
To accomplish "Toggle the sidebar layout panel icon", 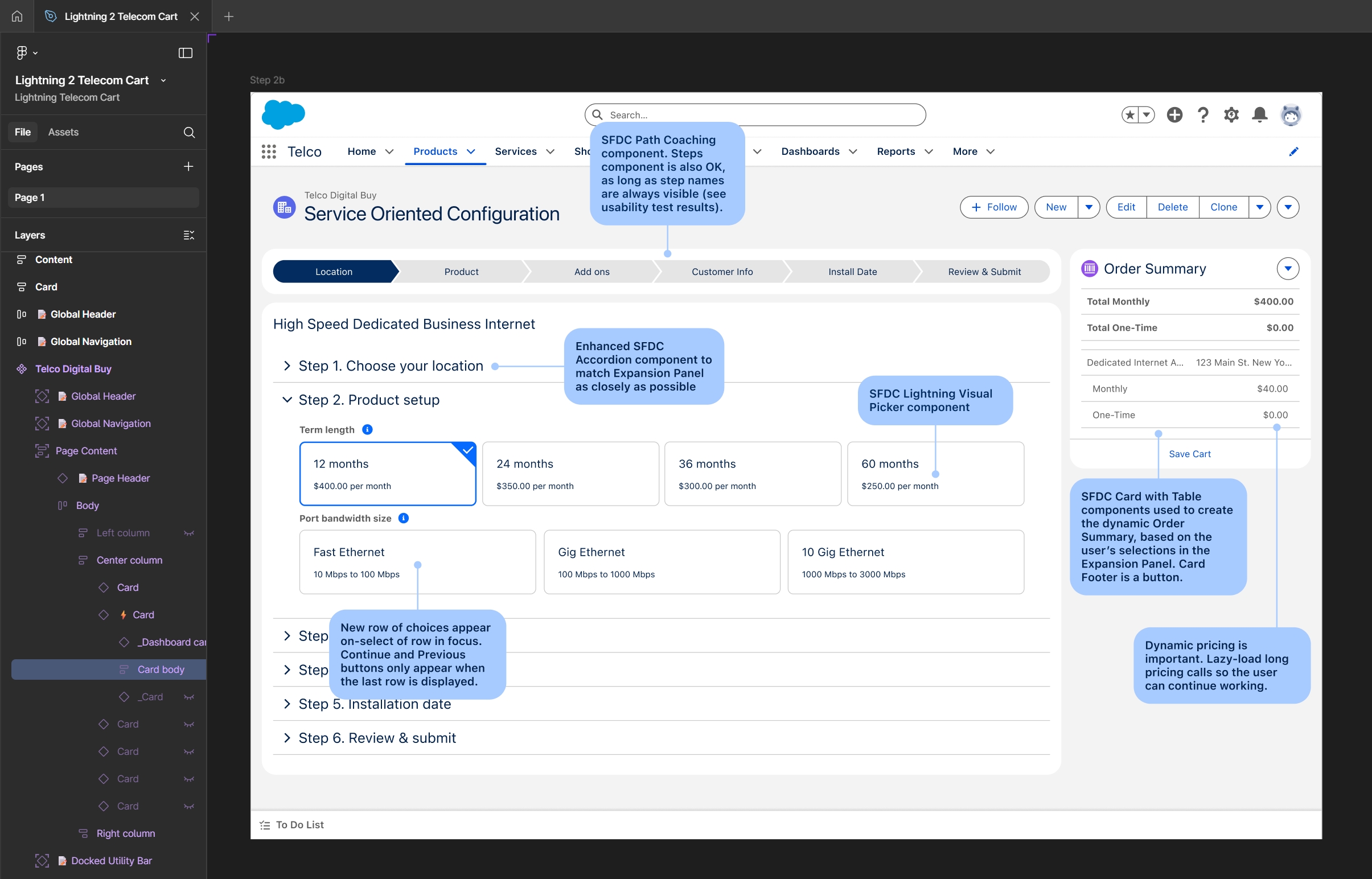I will [x=186, y=52].
